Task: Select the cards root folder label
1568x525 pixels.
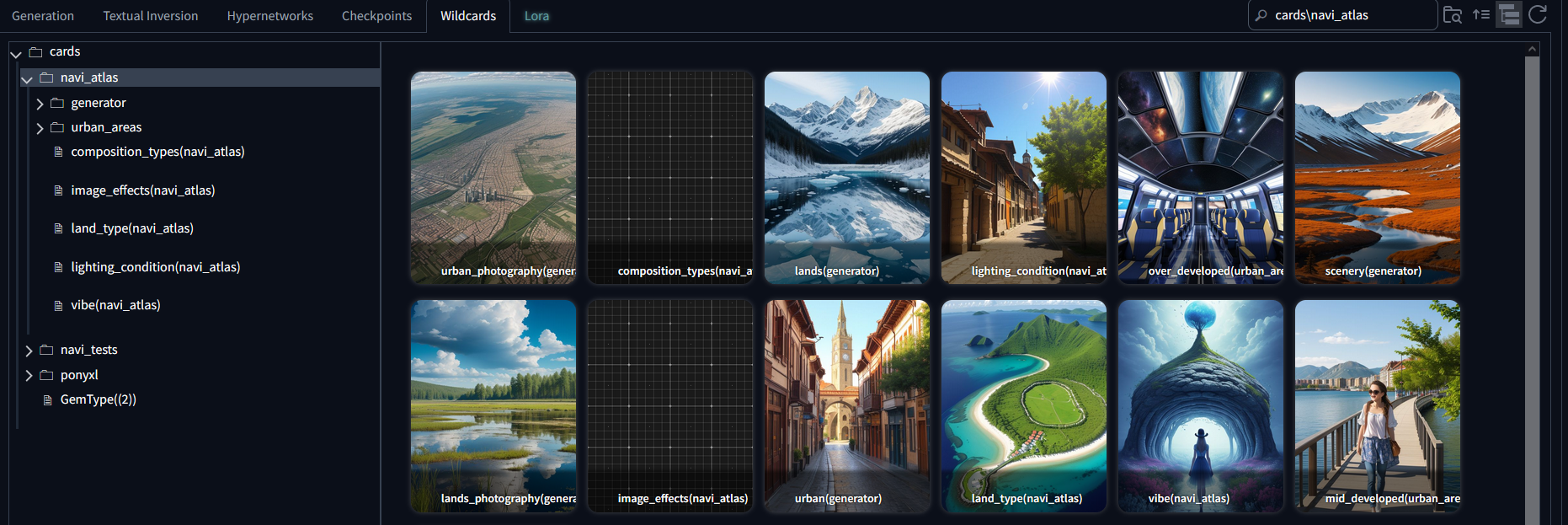Action: tap(65, 51)
